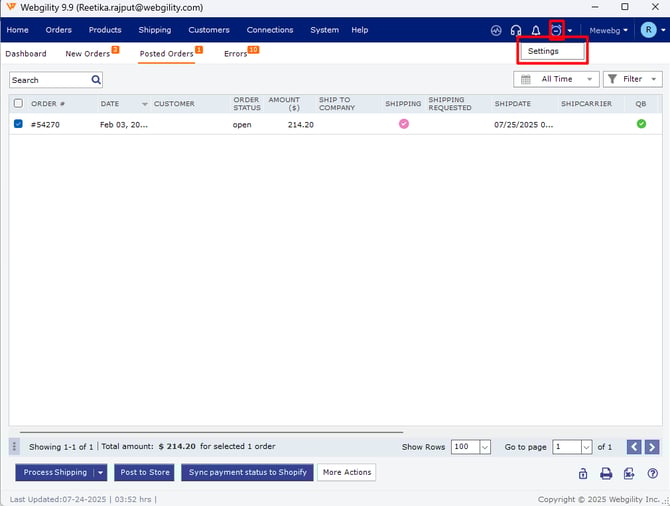
Task: Click Sync payment status to Shopify
Action: 248,472
